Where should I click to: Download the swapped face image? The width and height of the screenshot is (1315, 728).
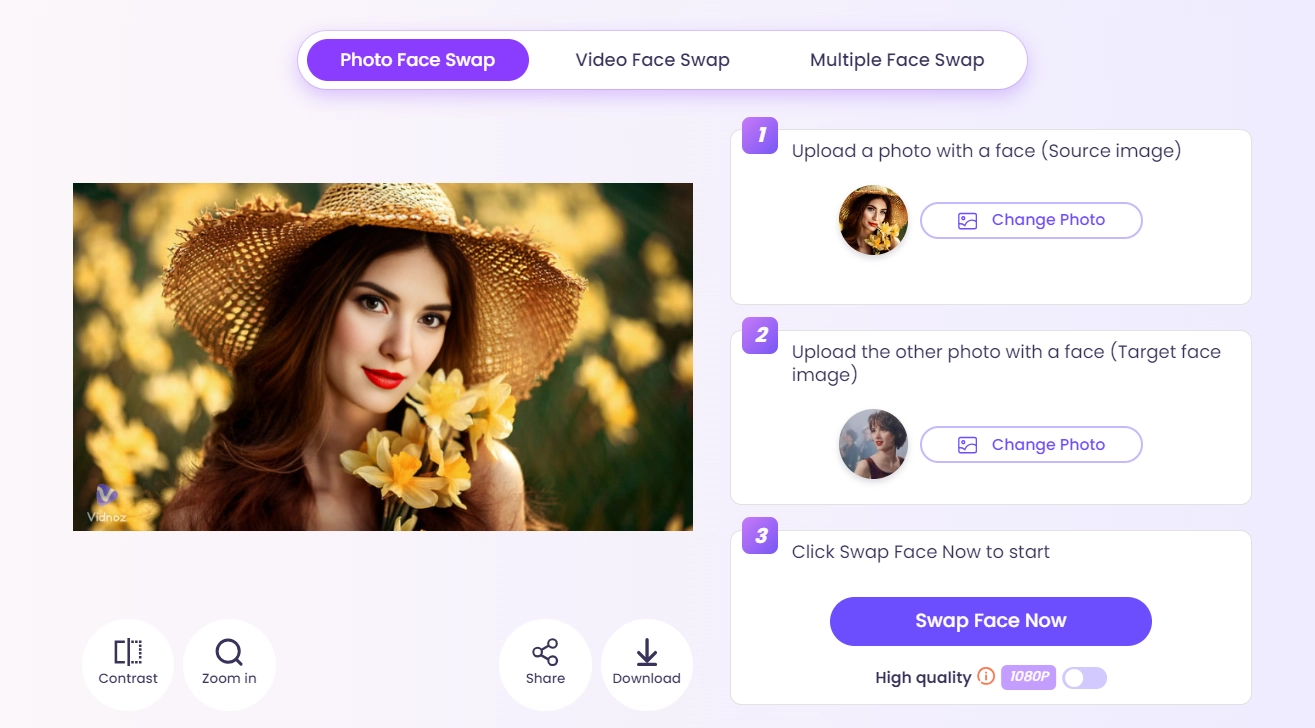click(646, 663)
